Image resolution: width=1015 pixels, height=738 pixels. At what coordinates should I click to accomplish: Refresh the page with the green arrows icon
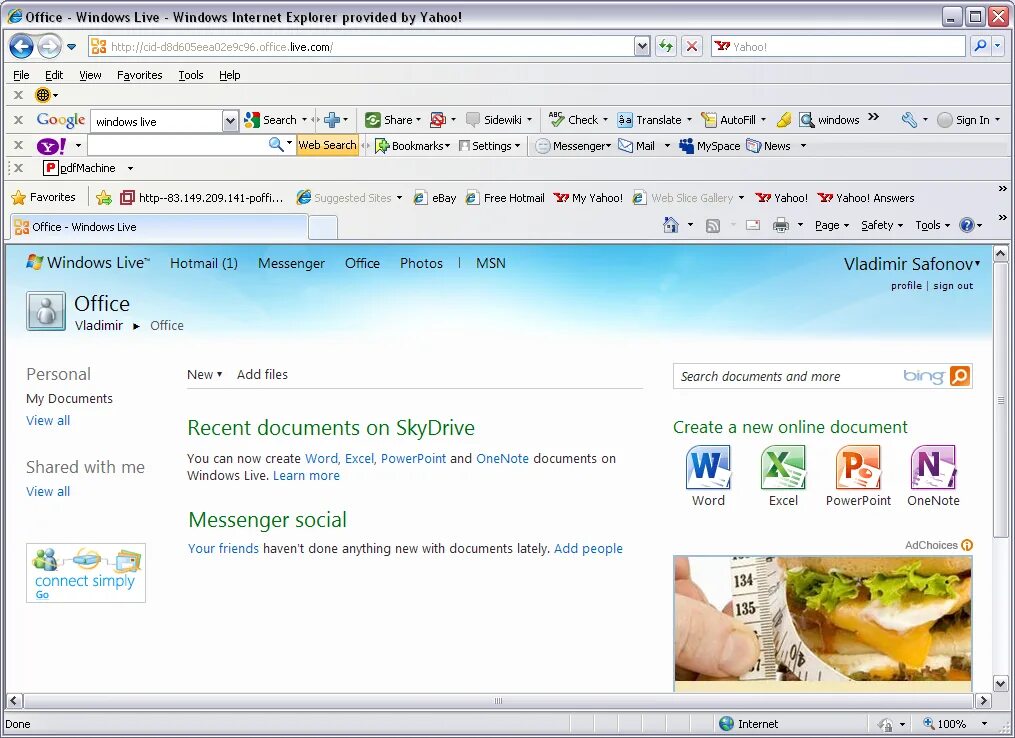(666, 46)
